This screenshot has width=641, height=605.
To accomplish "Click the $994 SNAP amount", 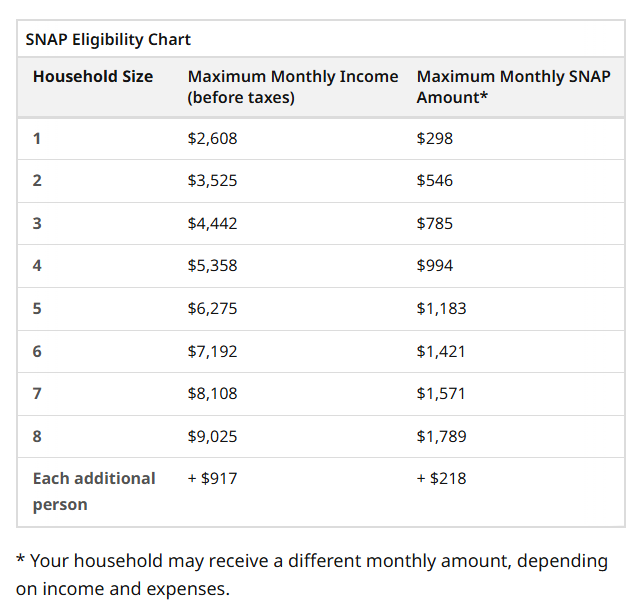I will point(435,266).
